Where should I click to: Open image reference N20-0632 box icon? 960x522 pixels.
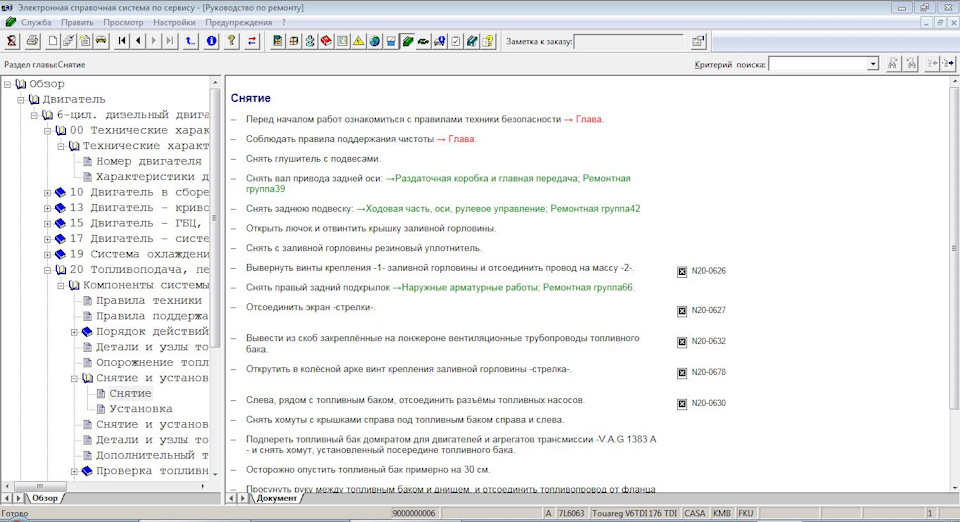pyautogui.click(x=682, y=341)
